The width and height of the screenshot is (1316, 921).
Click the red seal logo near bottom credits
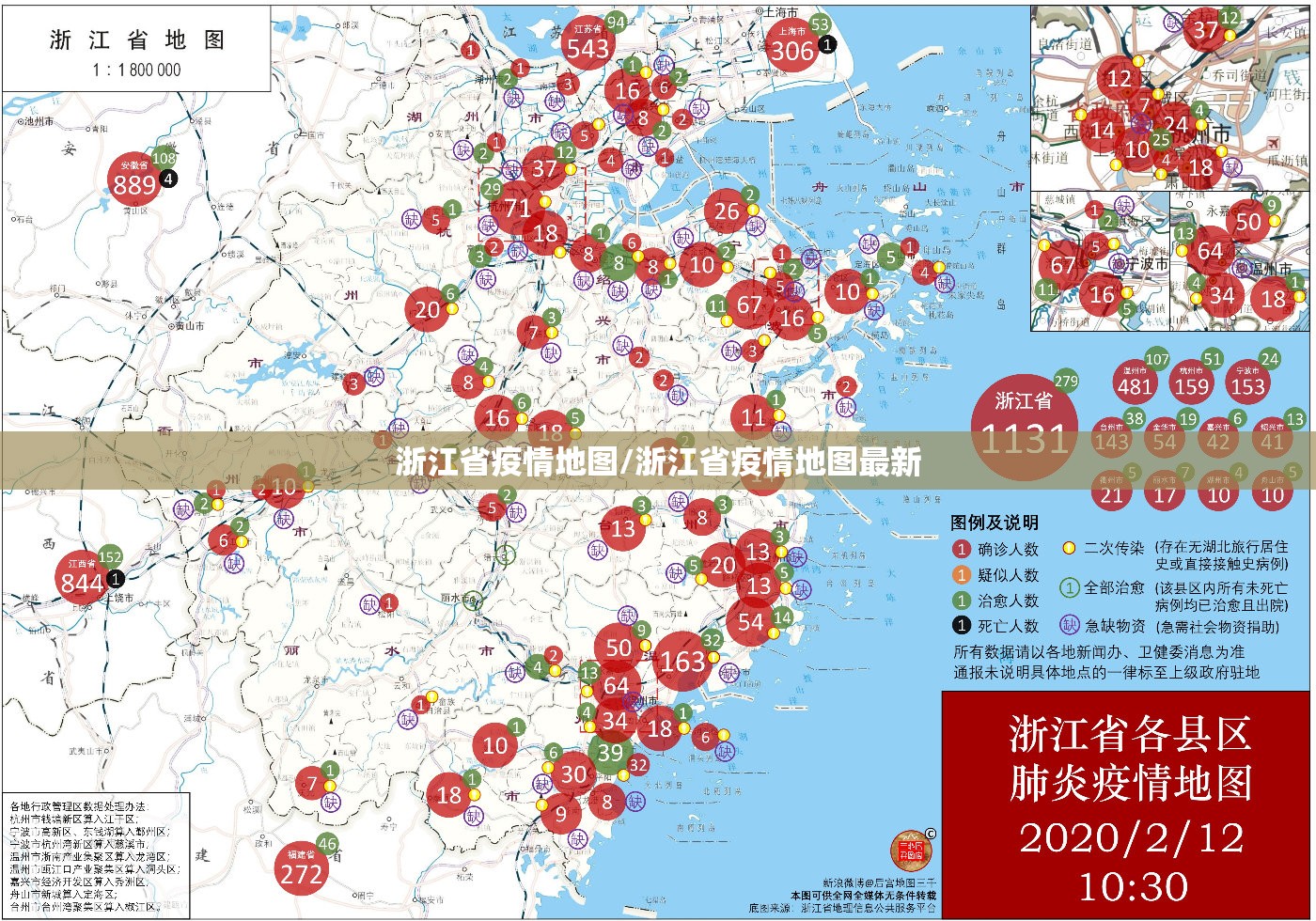point(909,849)
